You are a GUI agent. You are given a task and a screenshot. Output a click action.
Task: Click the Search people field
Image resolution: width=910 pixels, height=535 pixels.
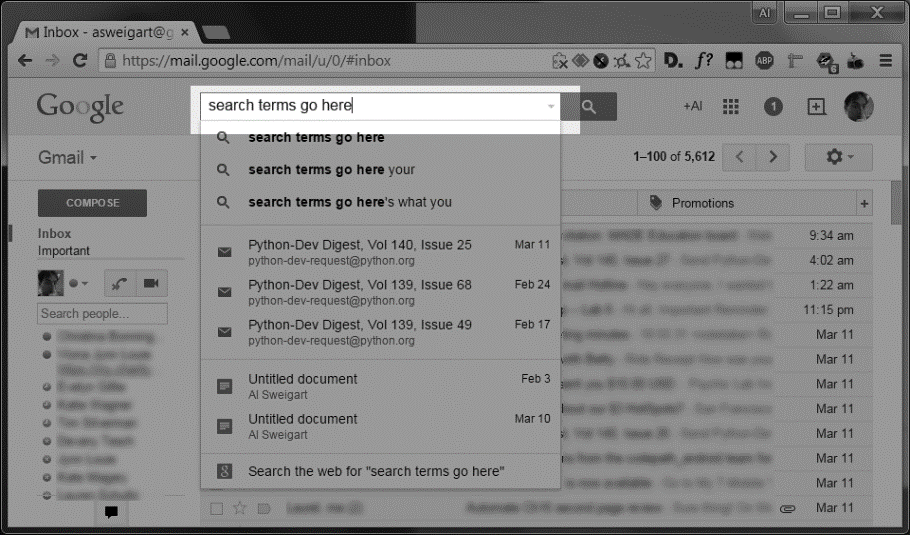[102, 314]
